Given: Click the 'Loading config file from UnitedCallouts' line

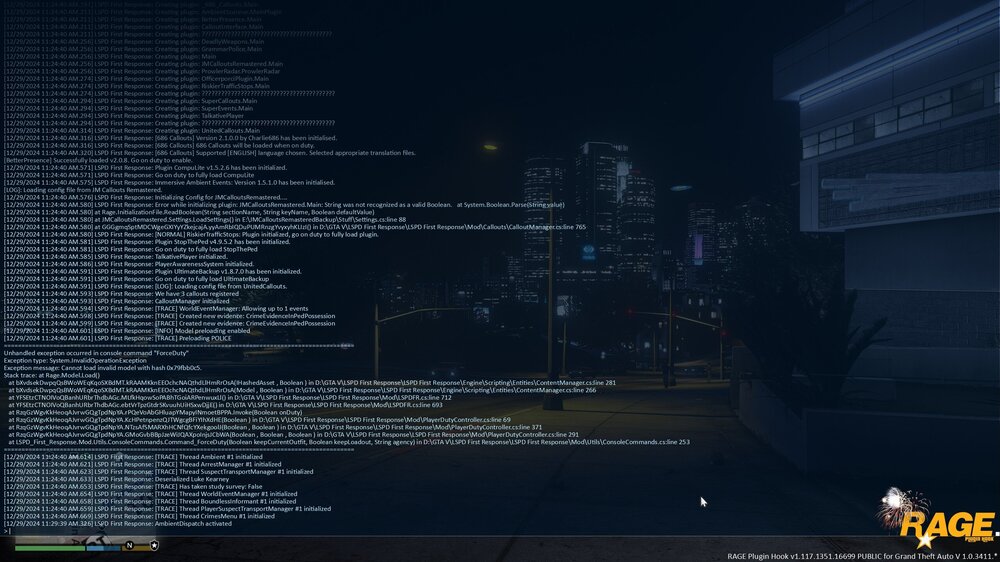Looking at the screenshot, I should pyautogui.click(x=145, y=286).
